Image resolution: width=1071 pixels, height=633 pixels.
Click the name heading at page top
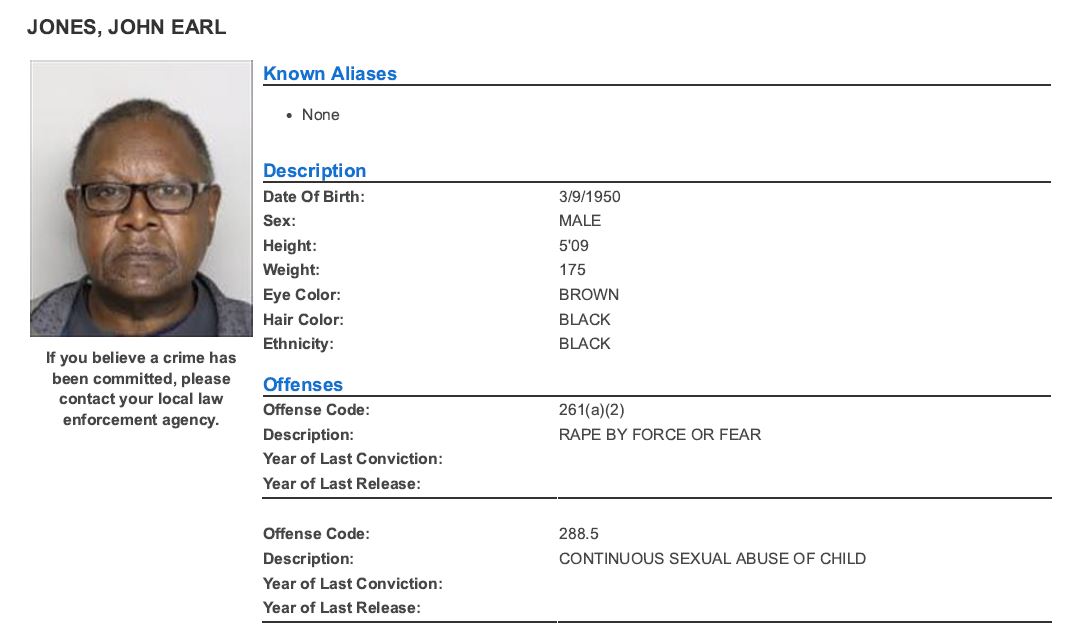[127, 27]
